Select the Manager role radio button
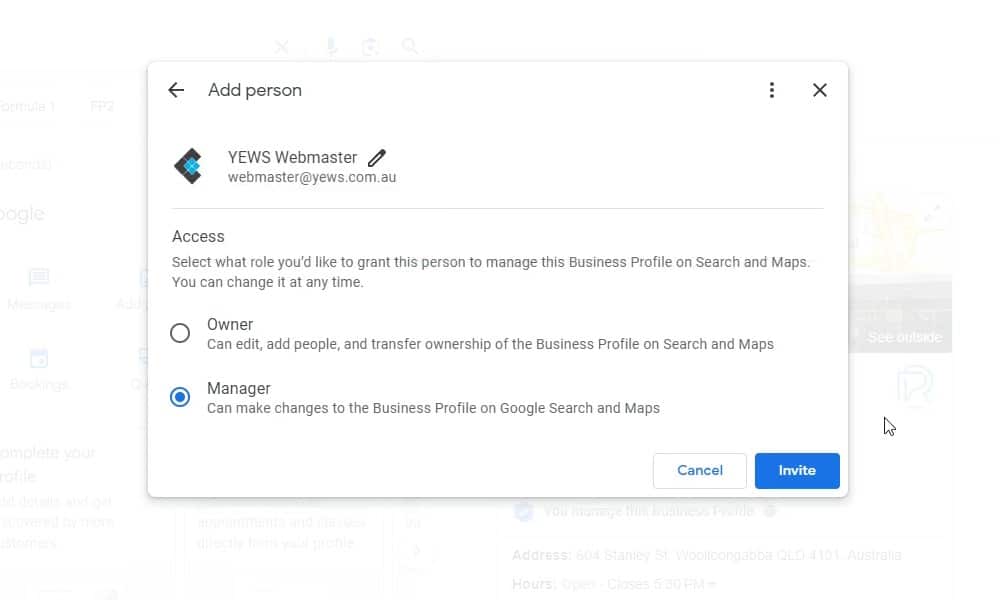 tap(180, 398)
